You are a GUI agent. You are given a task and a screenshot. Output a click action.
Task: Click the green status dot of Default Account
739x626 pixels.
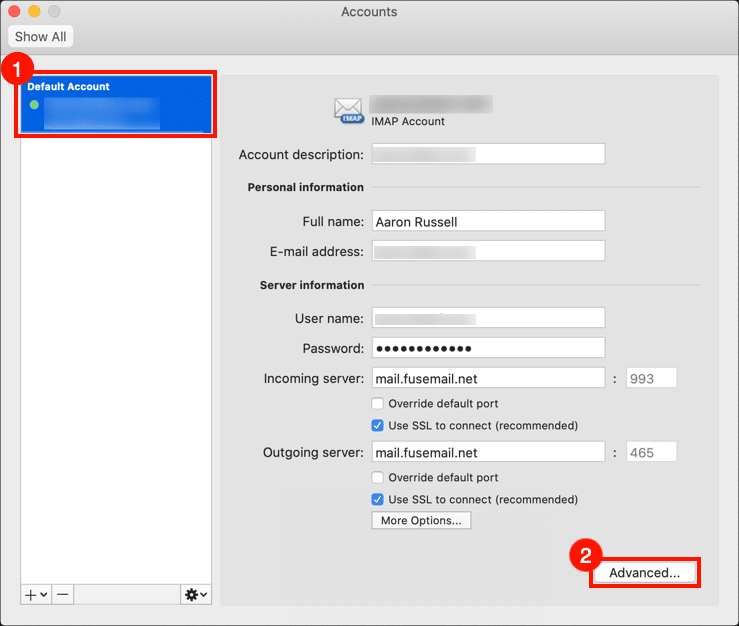35,104
